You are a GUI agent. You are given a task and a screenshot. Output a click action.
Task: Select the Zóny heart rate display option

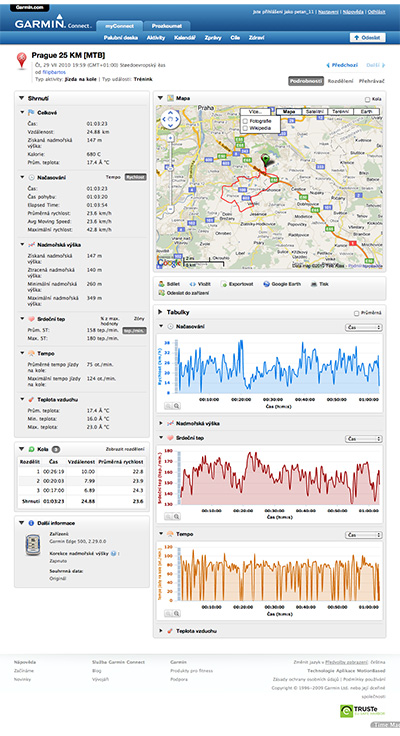pyautogui.click(x=139, y=319)
